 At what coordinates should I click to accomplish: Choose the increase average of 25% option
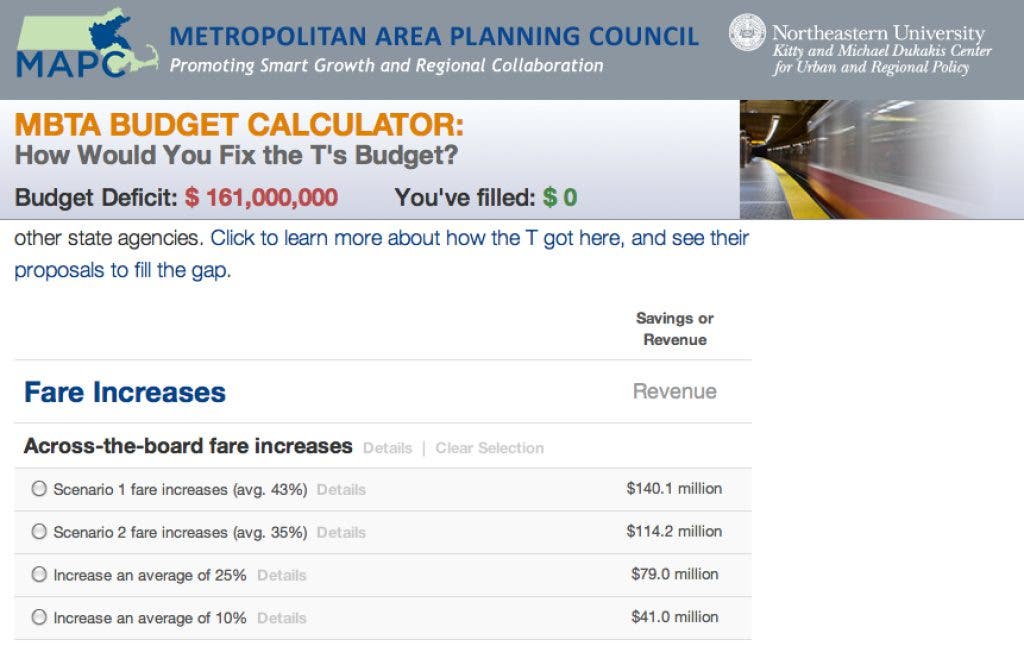point(39,575)
